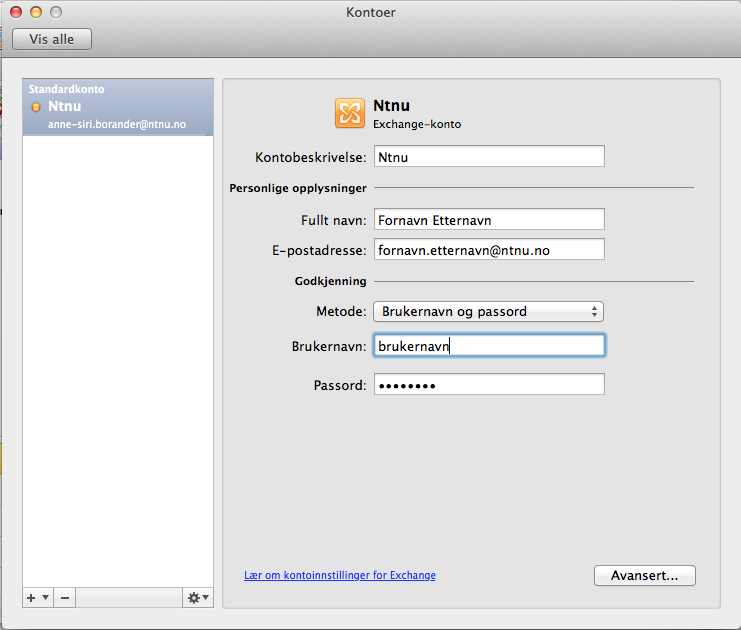Expand the arrow next to plus button
Image resolution: width=741 pixels, height=630 pixels.
[x=45, y=598]
